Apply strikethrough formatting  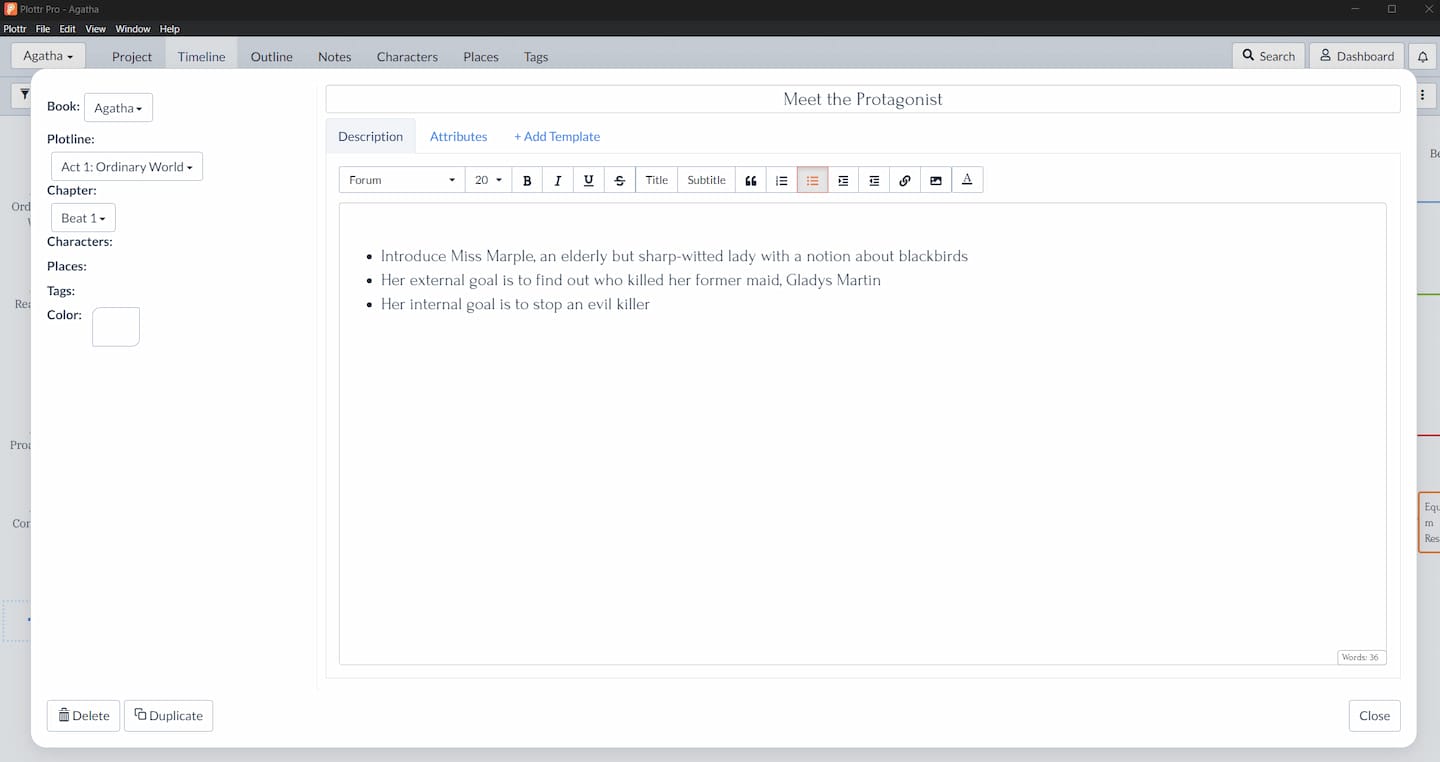[x=620, y=179]
